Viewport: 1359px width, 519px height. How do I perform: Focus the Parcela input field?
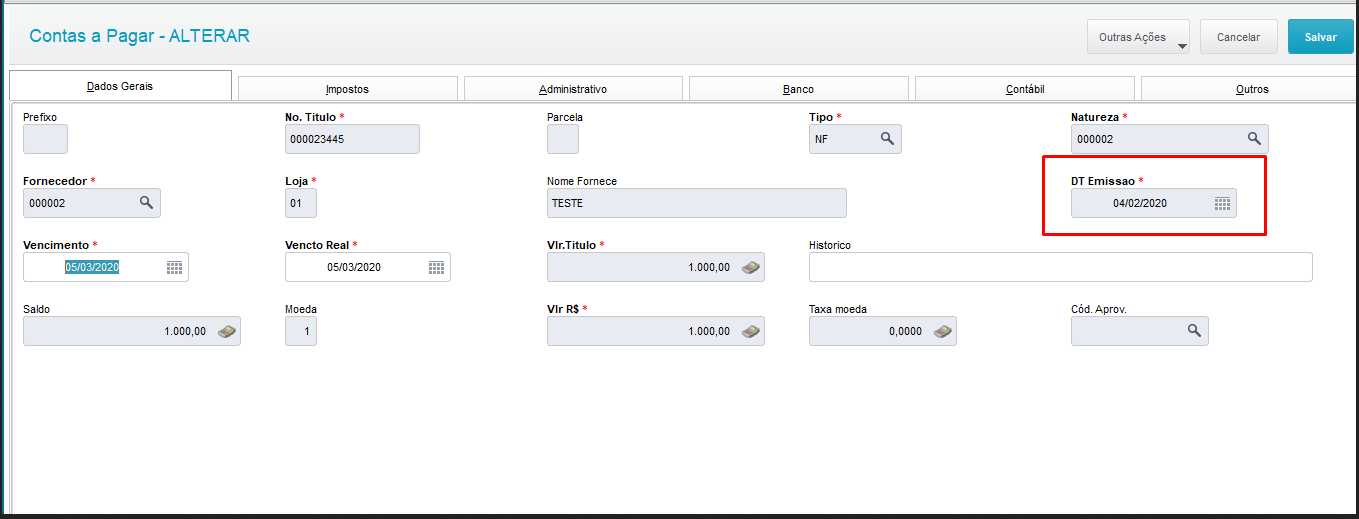coord(563,139)
